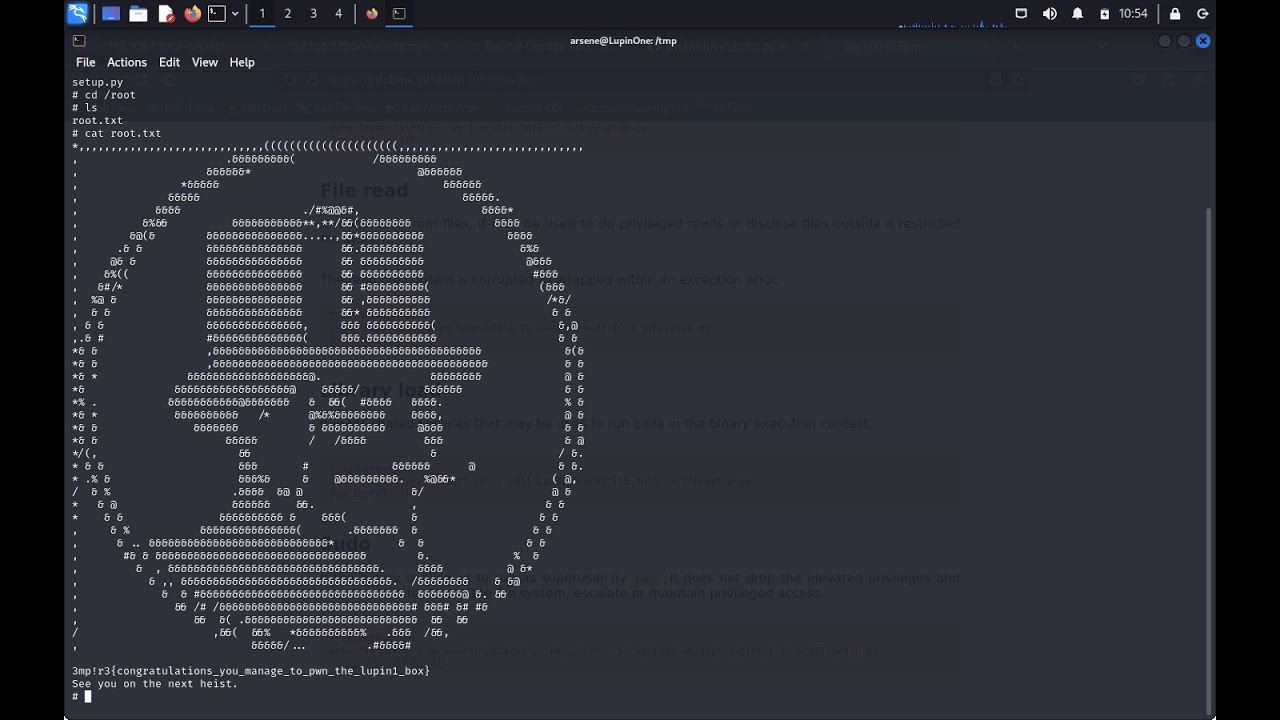Open the Actions menu

tap(127, 62)
